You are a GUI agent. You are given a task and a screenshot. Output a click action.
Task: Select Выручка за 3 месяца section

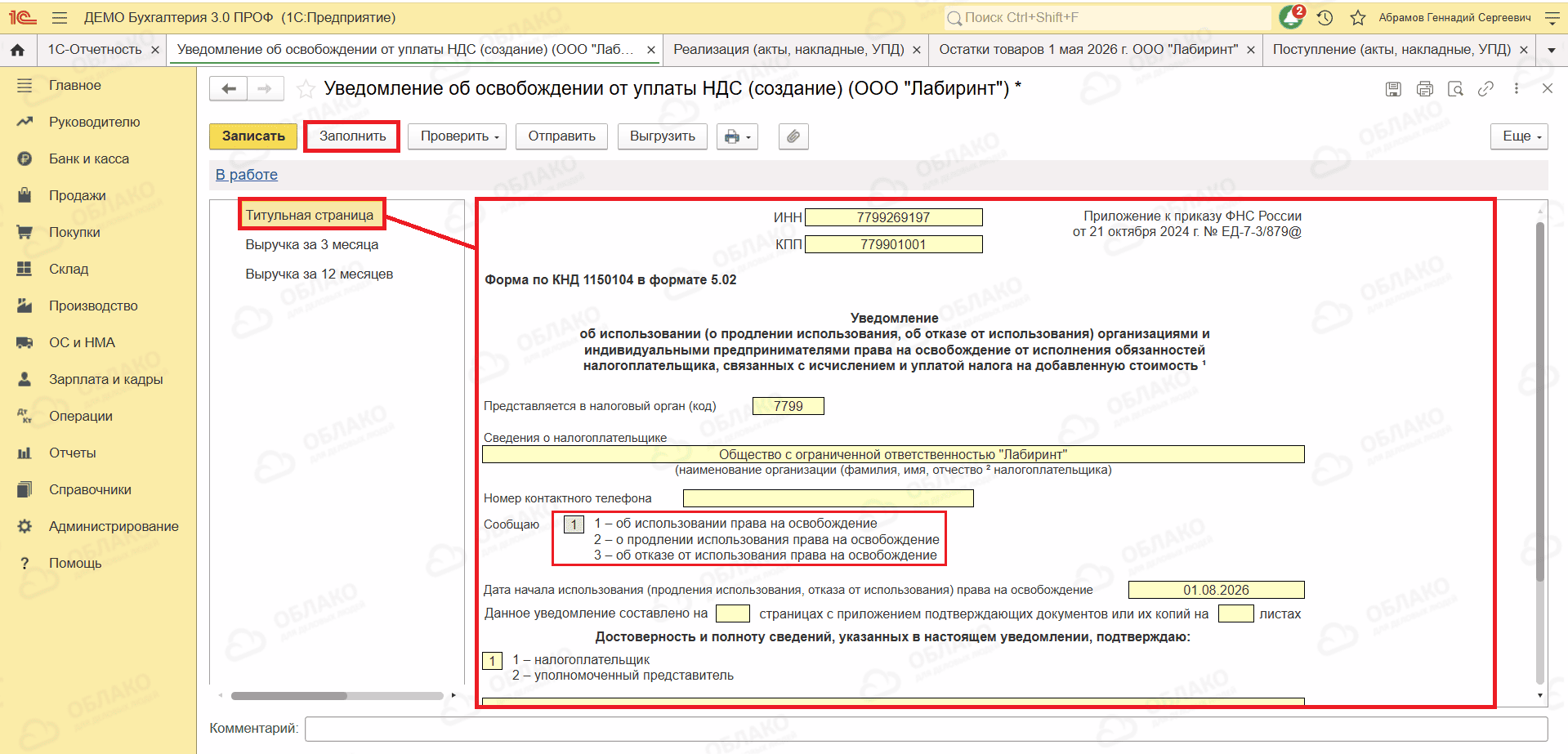coord(312,245)
